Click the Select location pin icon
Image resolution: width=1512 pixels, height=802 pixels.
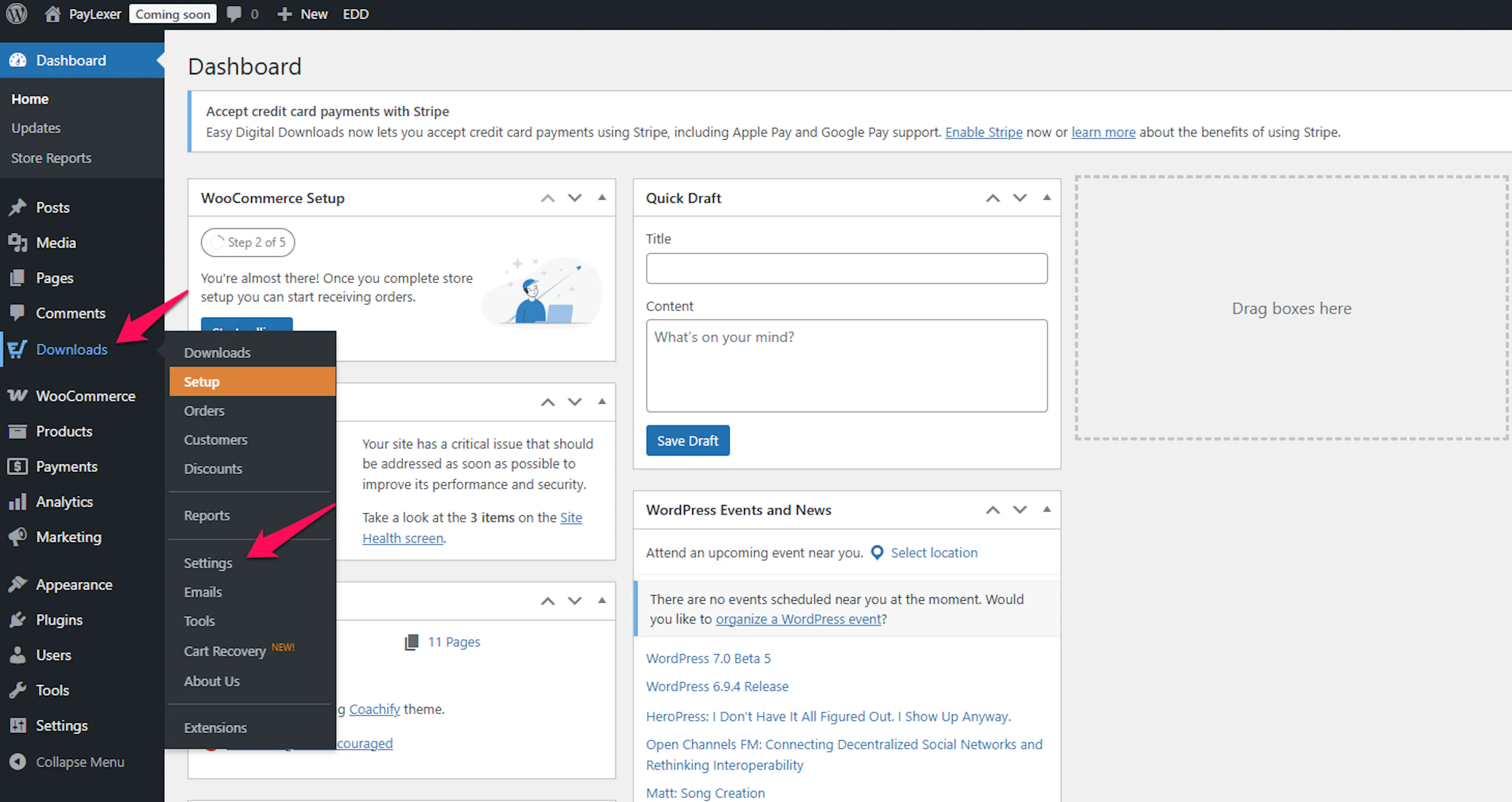pyautogui.click(x=877, y=553)
